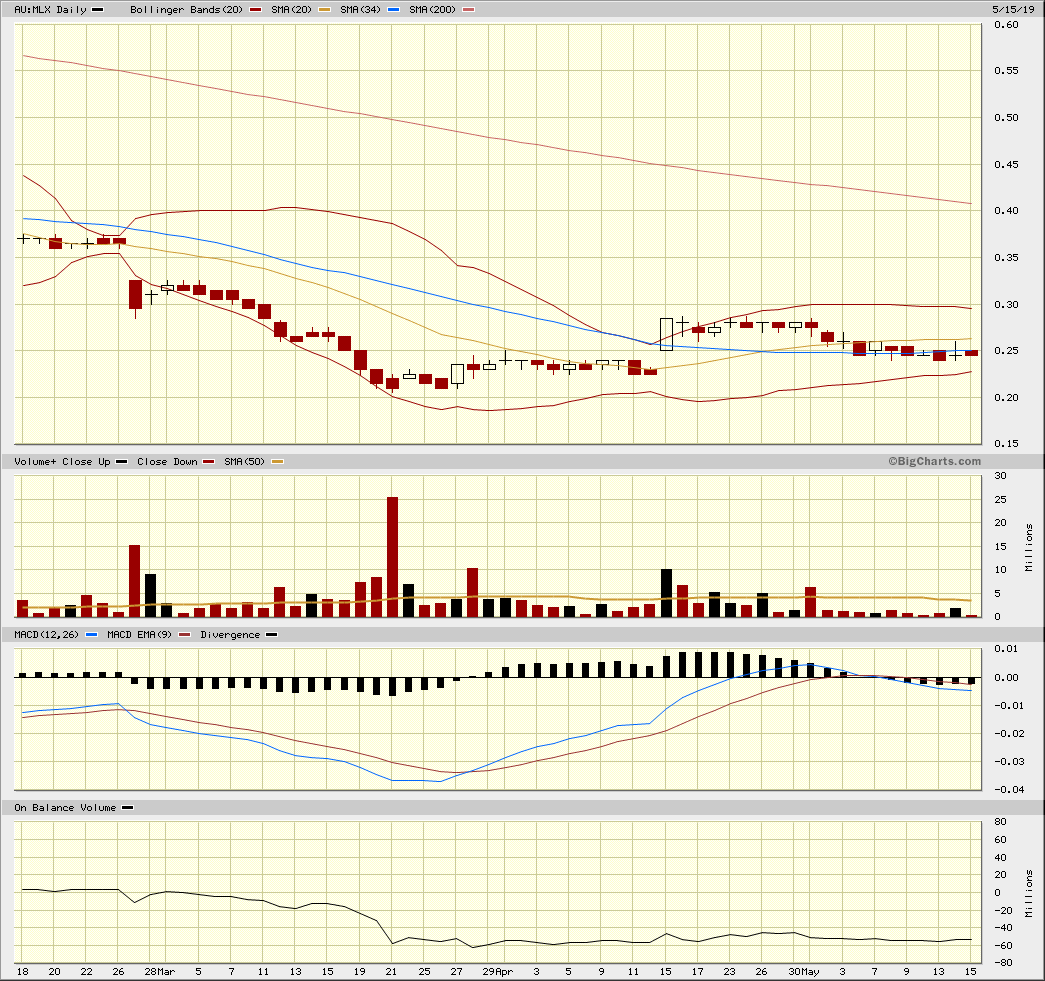The image size is (1045, 981).
Task: Click the 0.60 price axis label
Action: [1006, 25]
